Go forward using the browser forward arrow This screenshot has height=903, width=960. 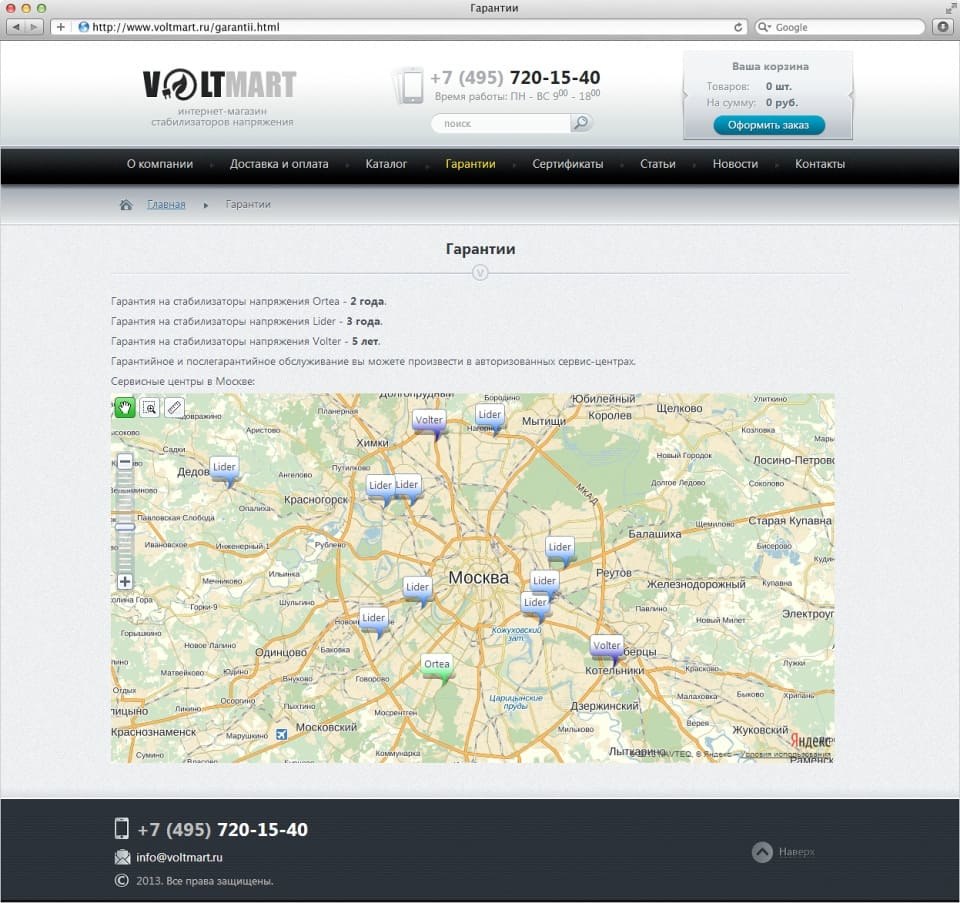coord(34,27)
